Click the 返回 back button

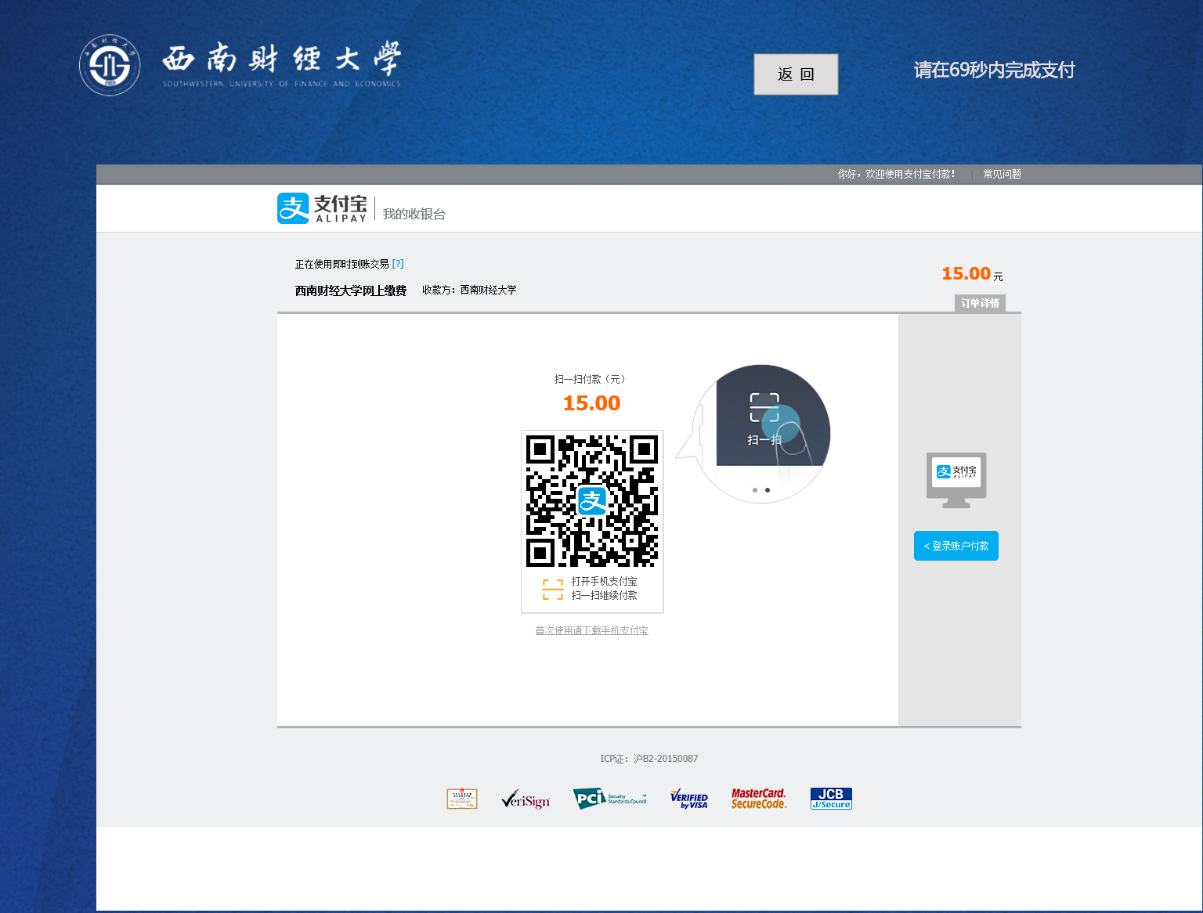point(795,74)
